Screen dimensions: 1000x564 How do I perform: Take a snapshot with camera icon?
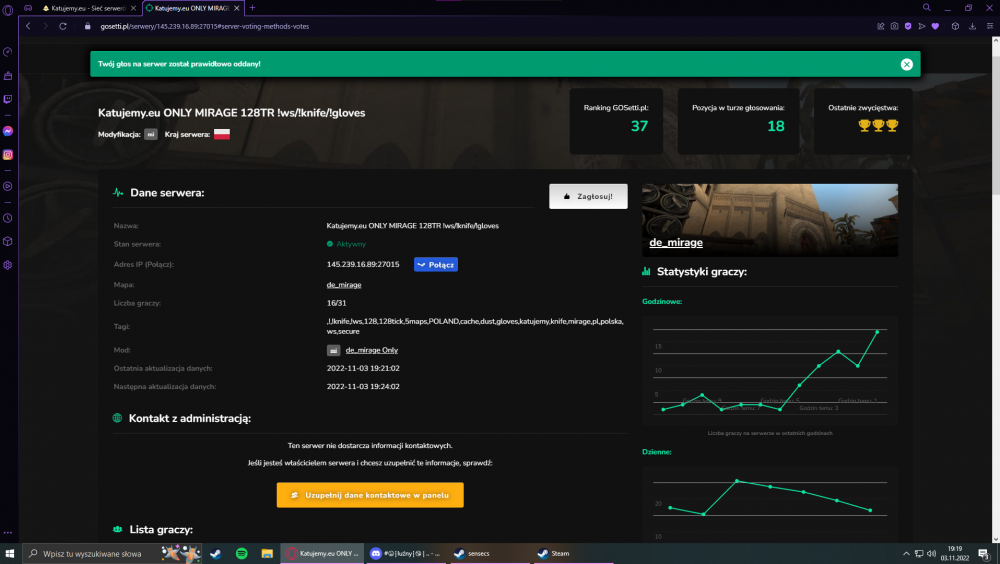[x=894, y=26]
